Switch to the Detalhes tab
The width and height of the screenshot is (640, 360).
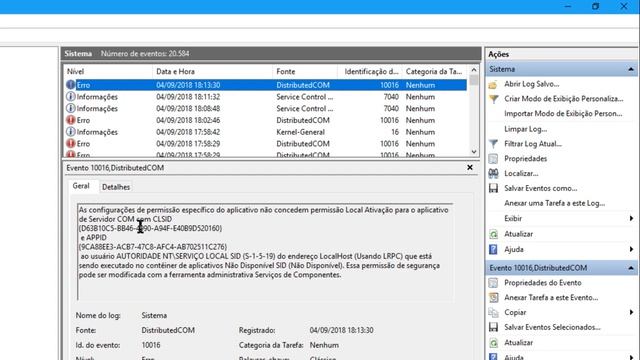coord(116,187)
